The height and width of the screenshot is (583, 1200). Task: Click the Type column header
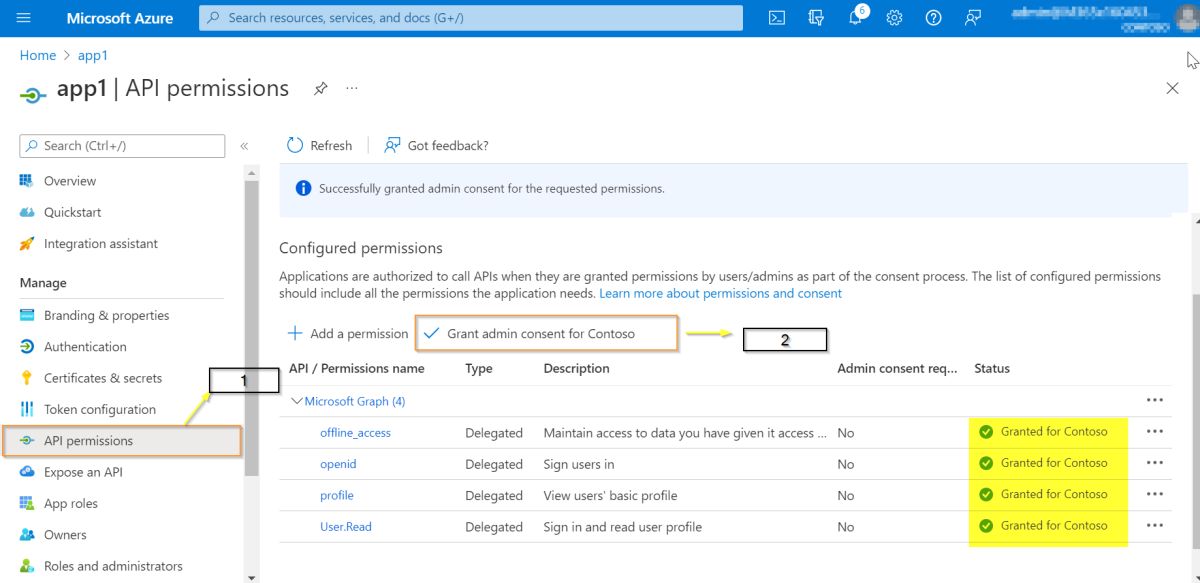[479, 368]
